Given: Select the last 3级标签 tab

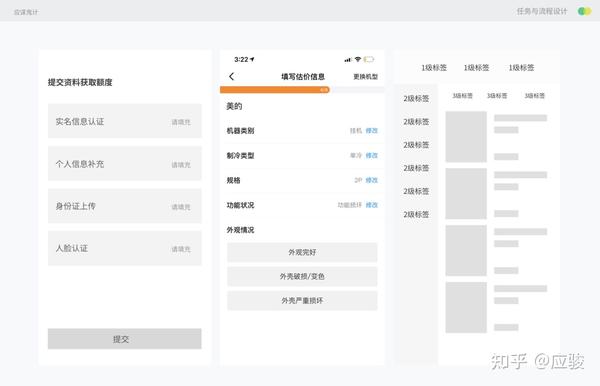Looking at the screenshot, I should [x=535, y=96].
